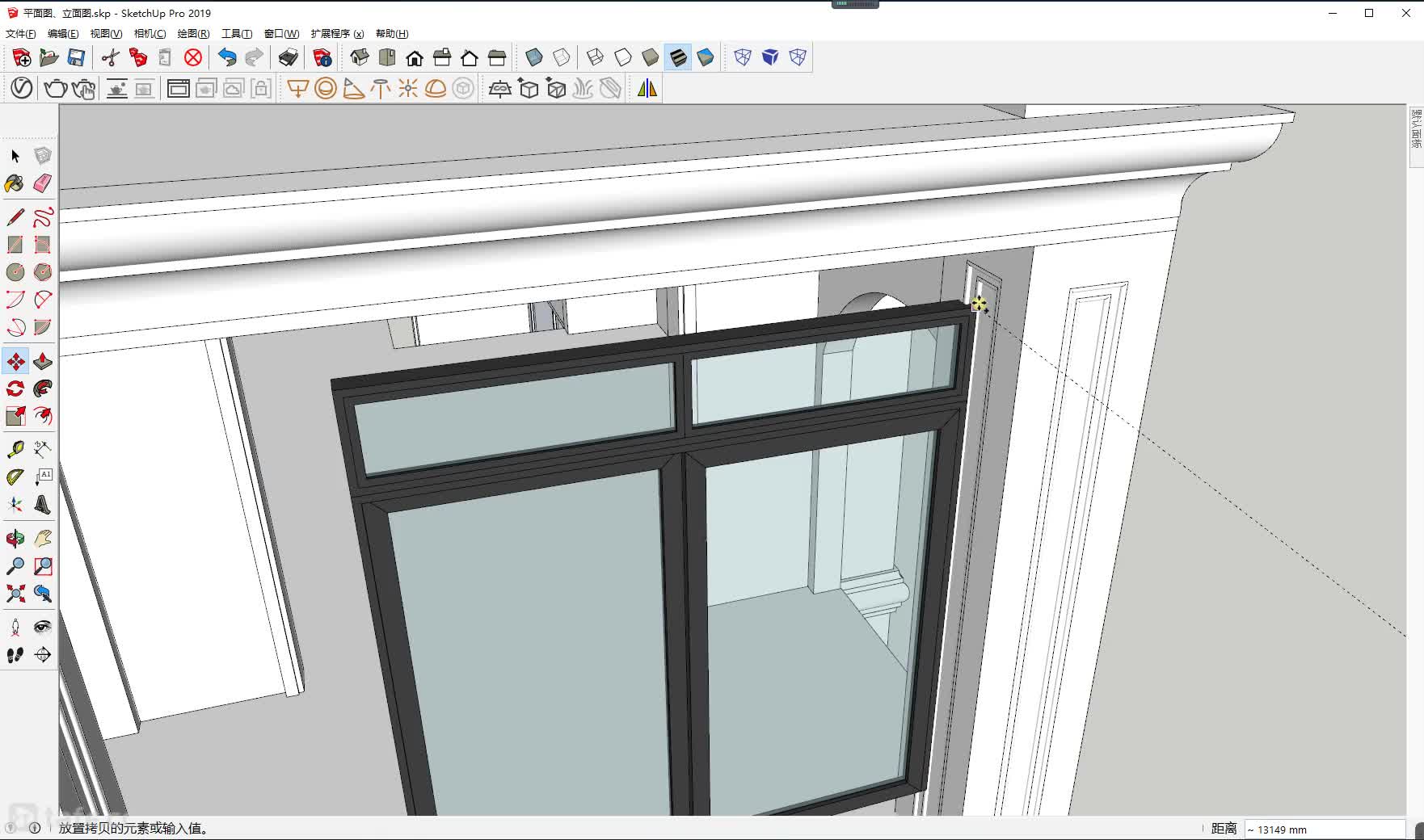Choose the Zoom magnifier tool
Image resolution: width=1424 pixels, height=840 pixels.
tap(15, 566)
